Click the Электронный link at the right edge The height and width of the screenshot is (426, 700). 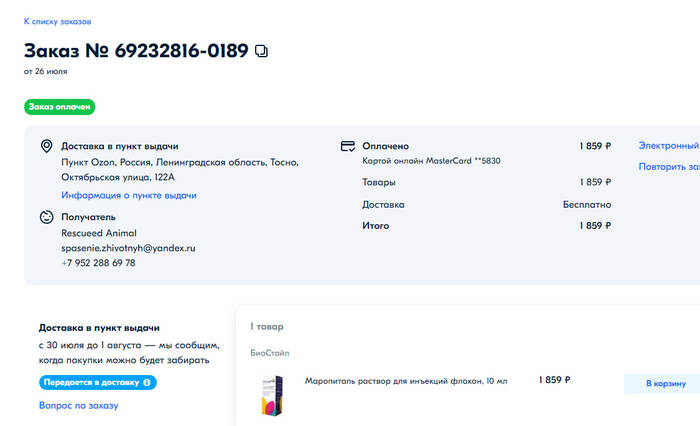coord(668,146)
